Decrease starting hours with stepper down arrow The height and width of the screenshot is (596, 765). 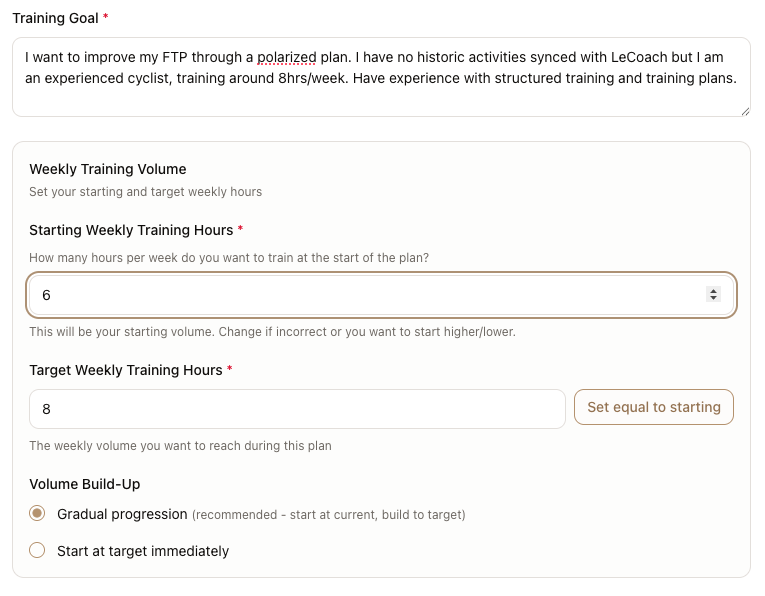click(713, 299)
